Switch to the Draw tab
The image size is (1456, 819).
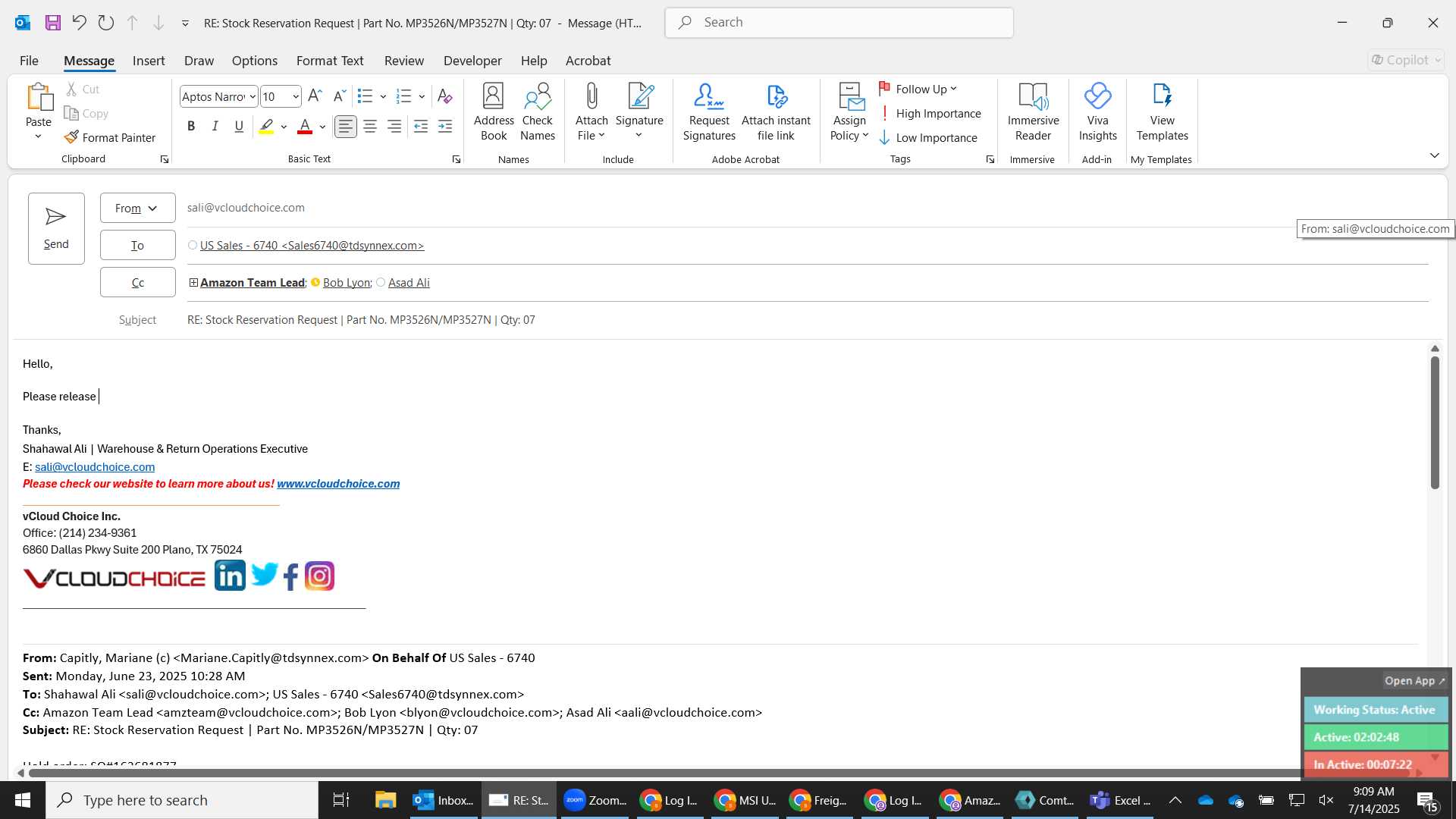[x=199, y=61]
